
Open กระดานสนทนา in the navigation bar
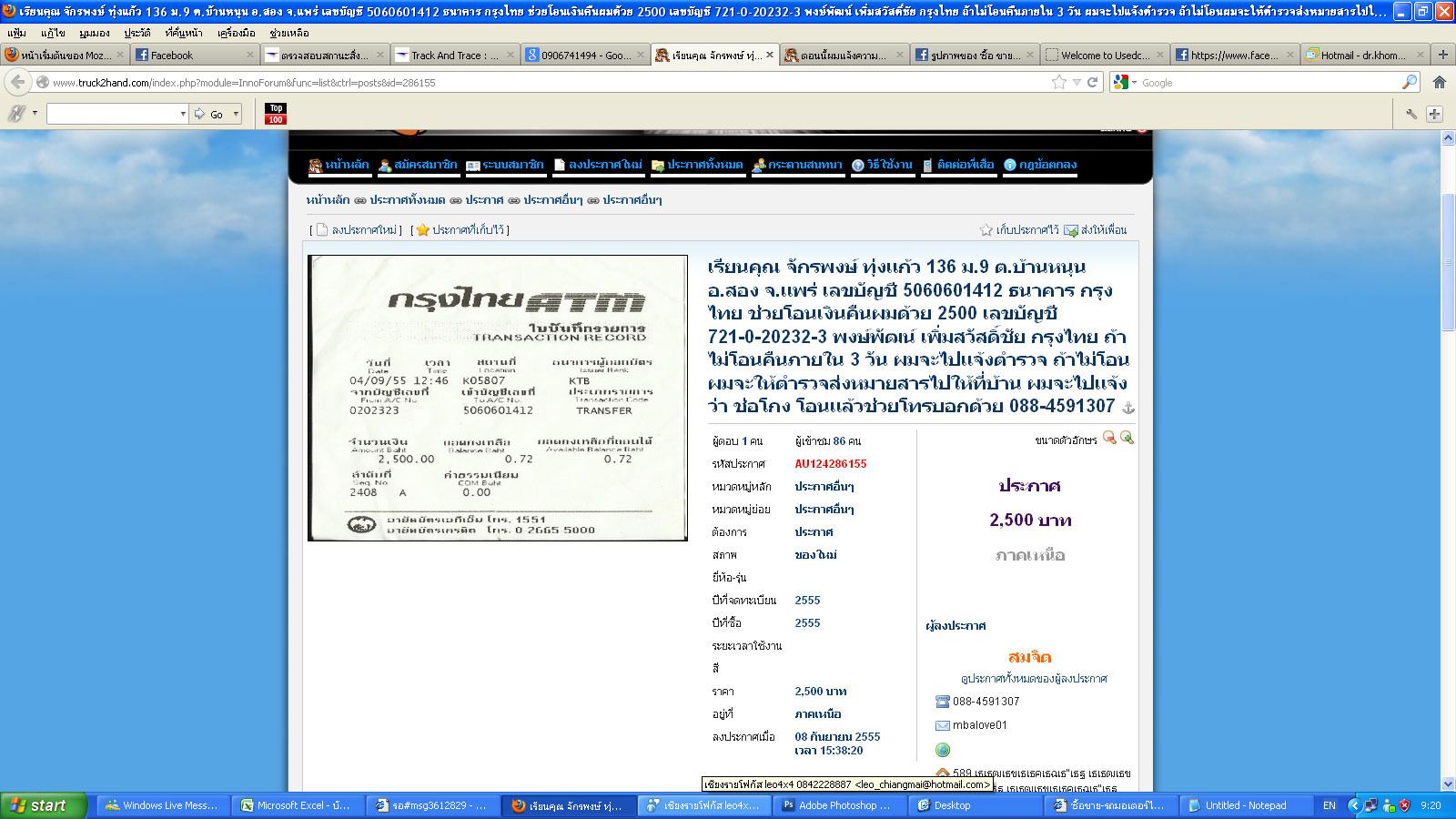coord(797,166)
